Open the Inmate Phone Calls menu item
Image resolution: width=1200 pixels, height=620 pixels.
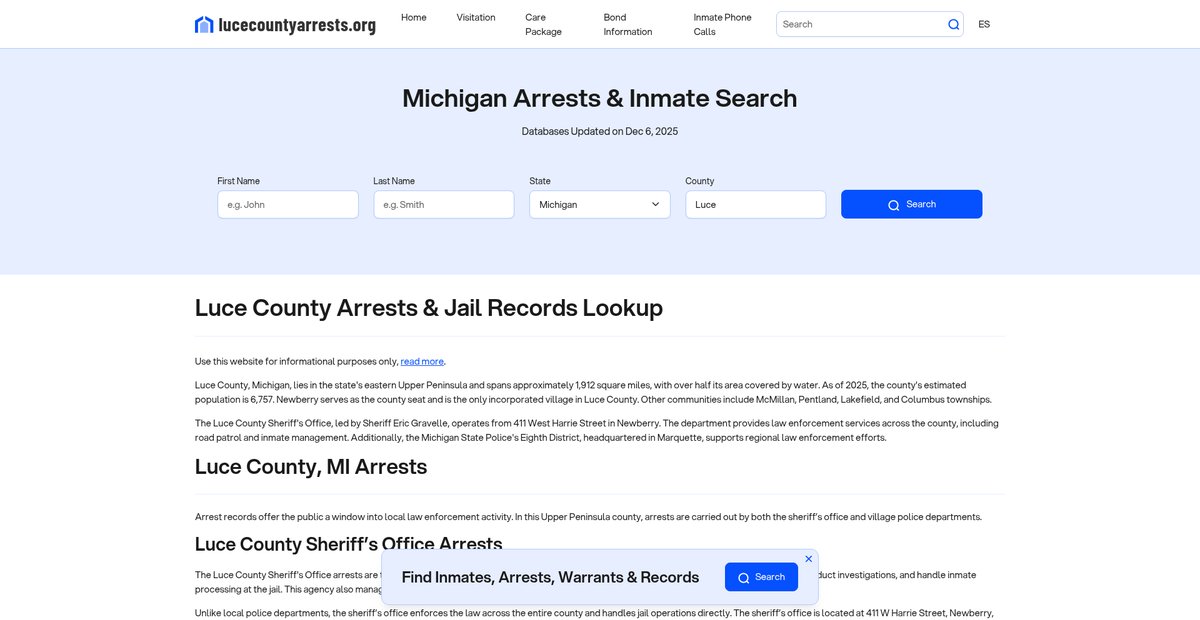click(x=723, y=24)
